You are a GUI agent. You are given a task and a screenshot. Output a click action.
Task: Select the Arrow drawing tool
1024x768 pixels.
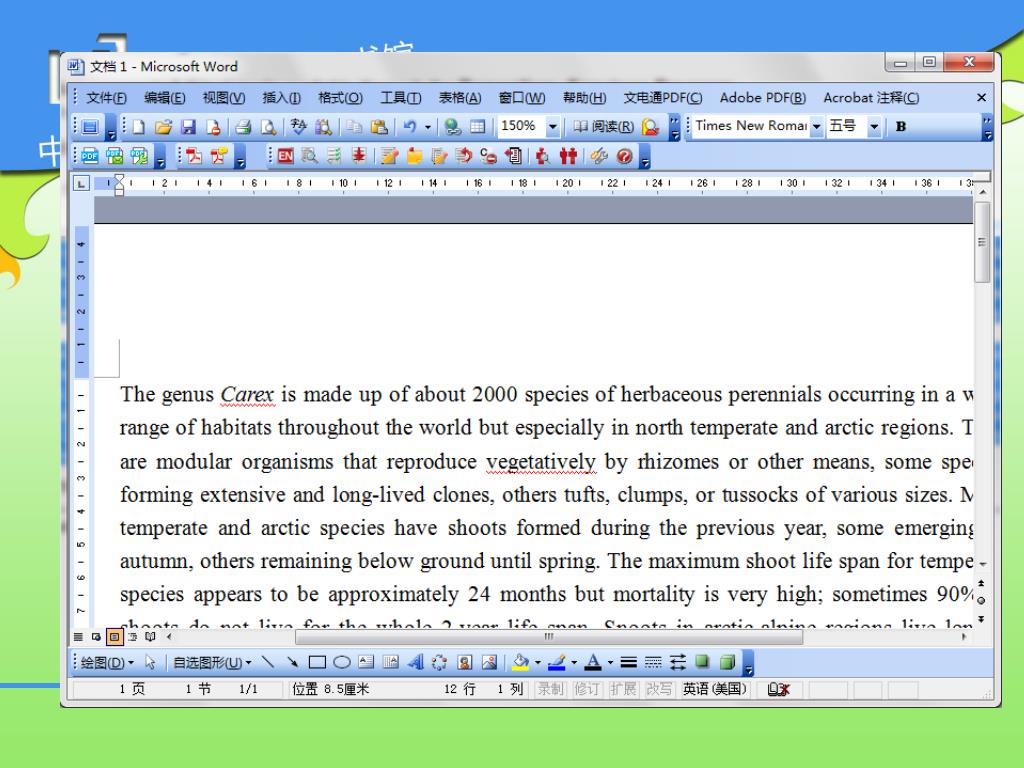pos(293,662)
